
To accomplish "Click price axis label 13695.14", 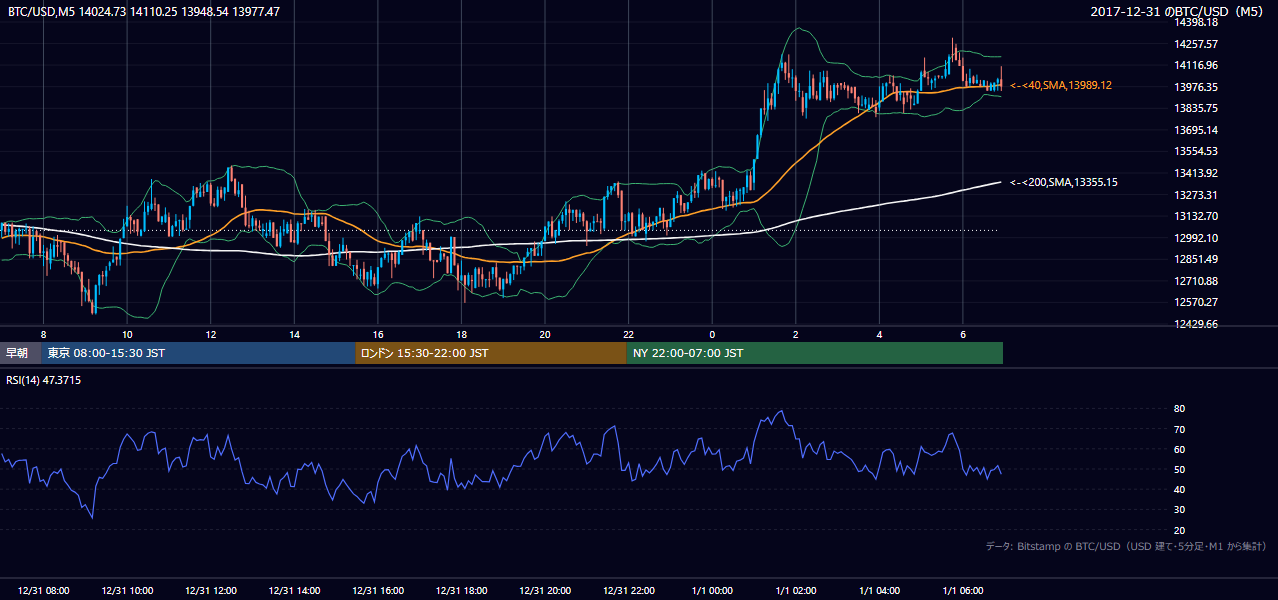I will point(1196,130).
